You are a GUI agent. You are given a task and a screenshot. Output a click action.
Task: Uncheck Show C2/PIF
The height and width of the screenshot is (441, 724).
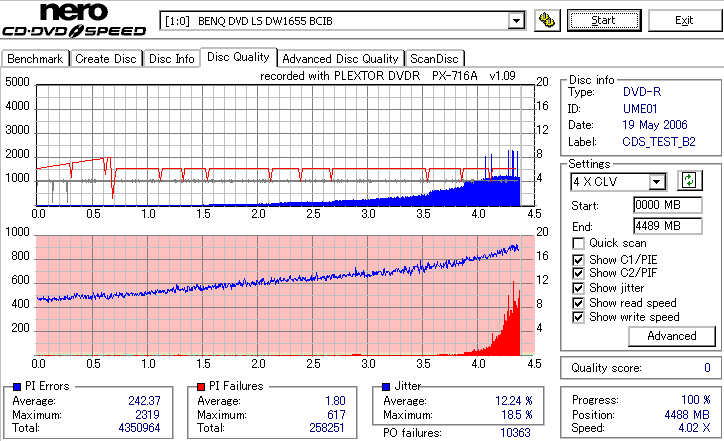tap(578, 273)
